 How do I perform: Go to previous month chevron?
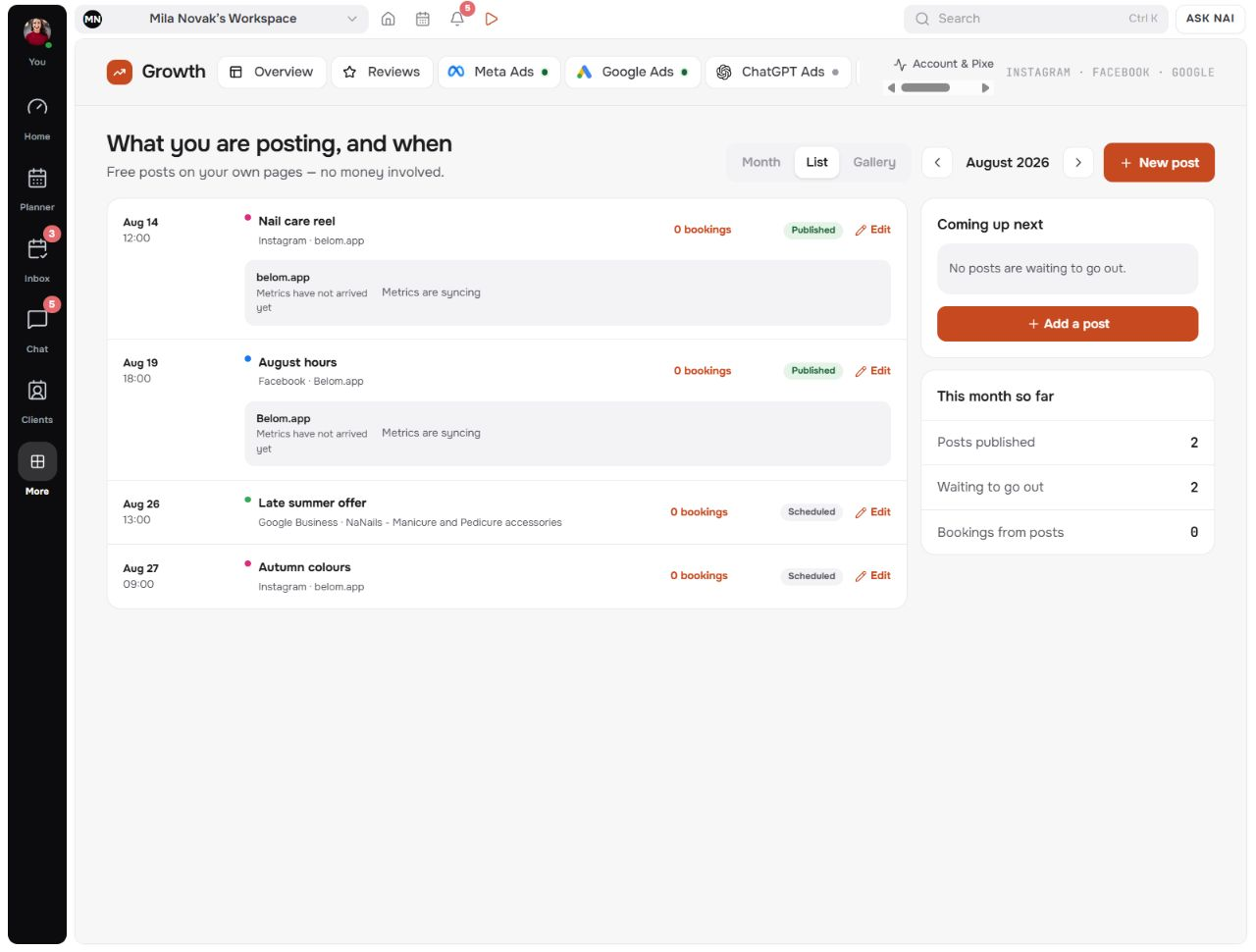pos(937,163)
